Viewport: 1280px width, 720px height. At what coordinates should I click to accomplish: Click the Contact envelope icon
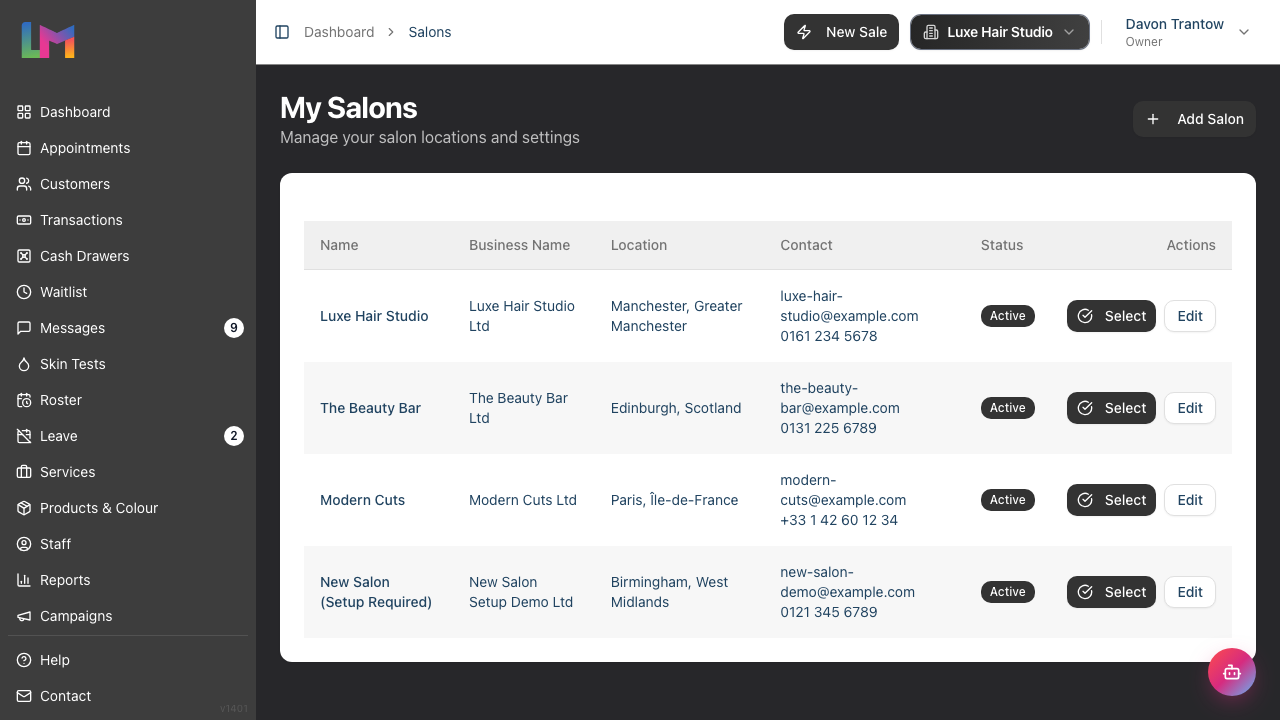[x=24, y=696]
